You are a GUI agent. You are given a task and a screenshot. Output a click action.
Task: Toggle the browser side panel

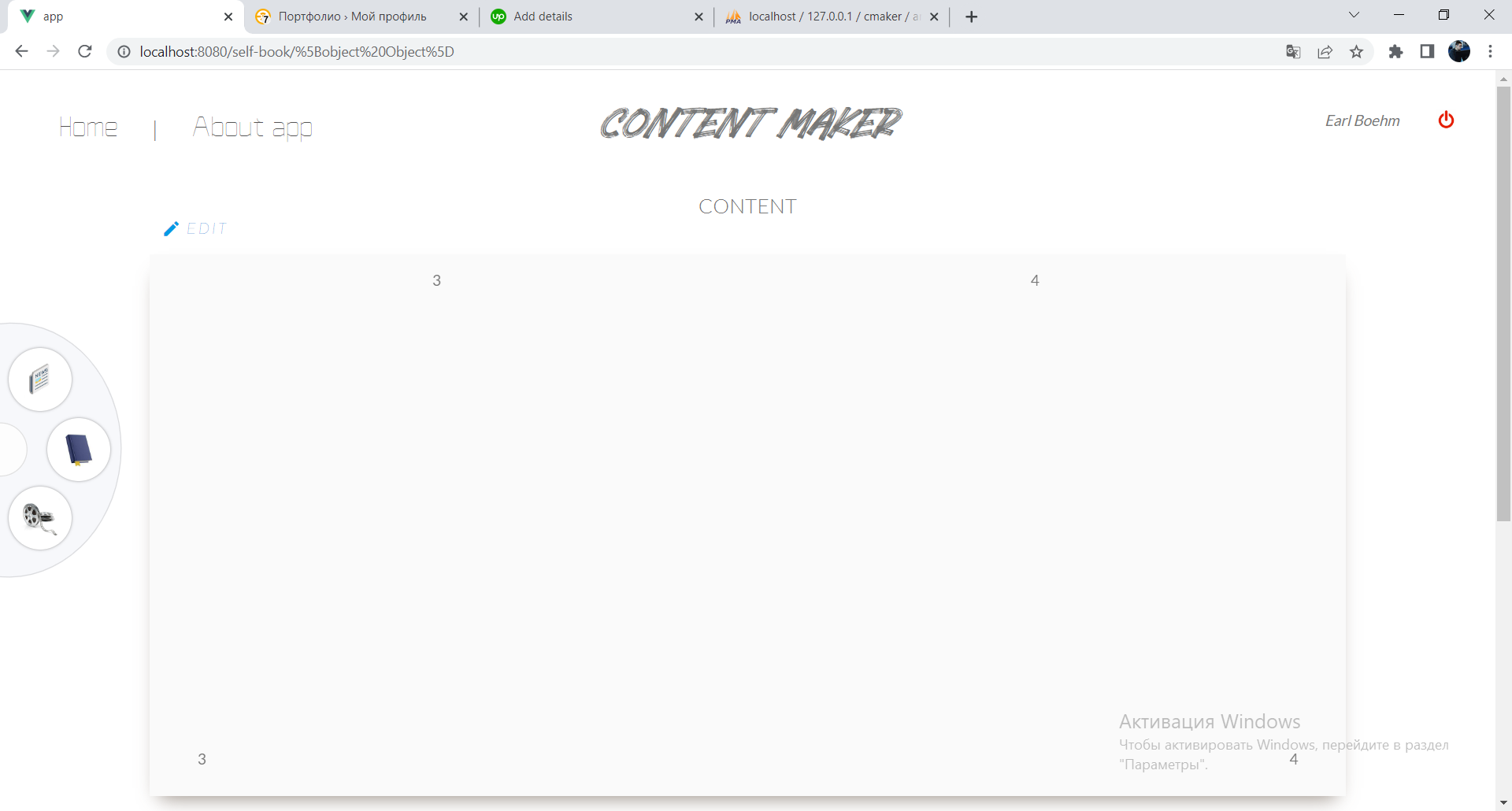[1427, 52]
